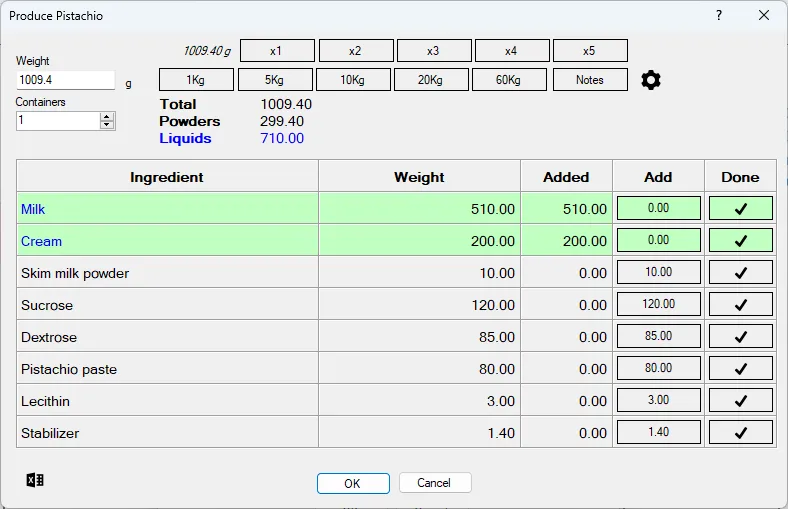Multiply recipe by x3
The height and width of the screenshot is (509, 788).
434,51
